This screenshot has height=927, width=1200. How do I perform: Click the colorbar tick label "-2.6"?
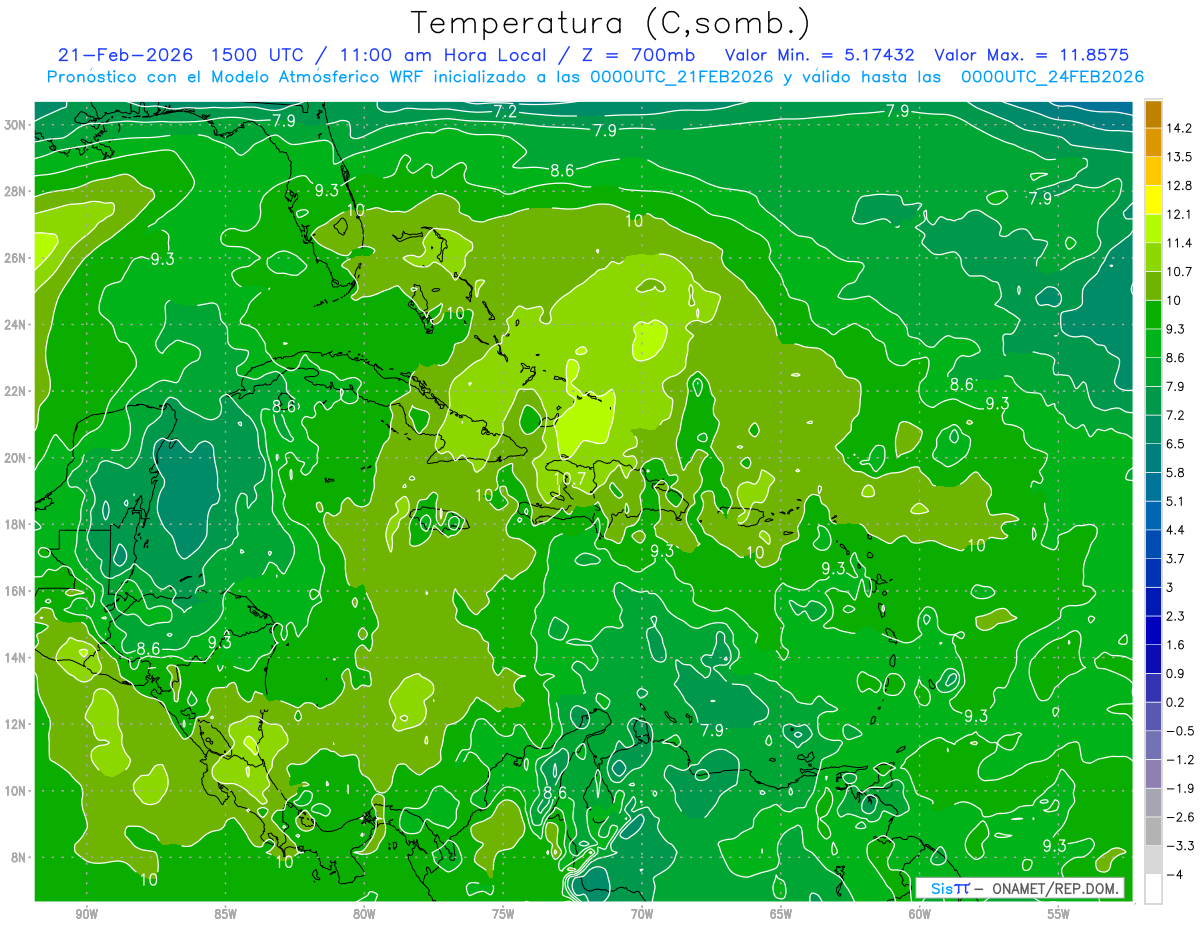click(1180, 817)
